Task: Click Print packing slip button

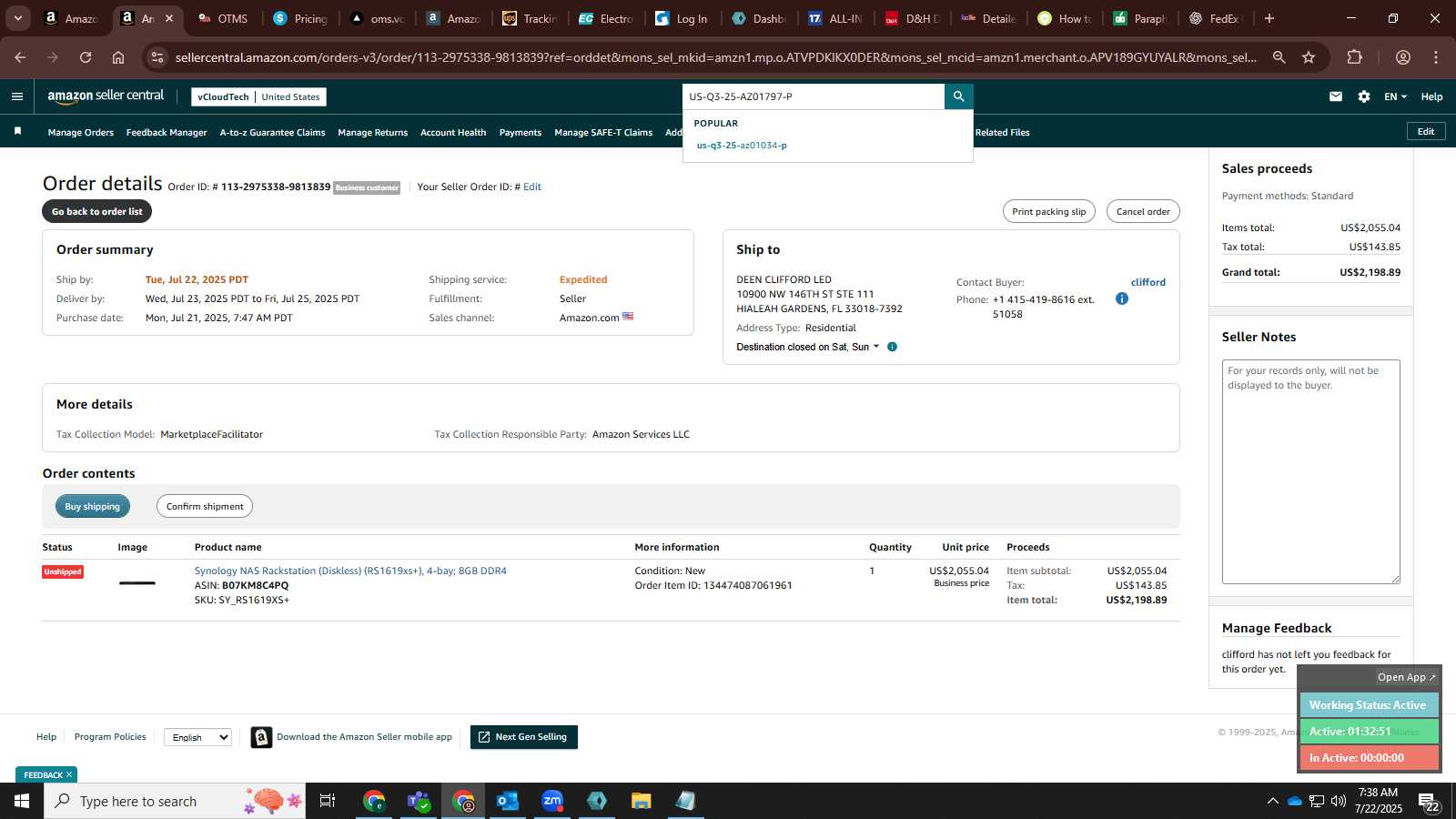Action: (1049, 211)
